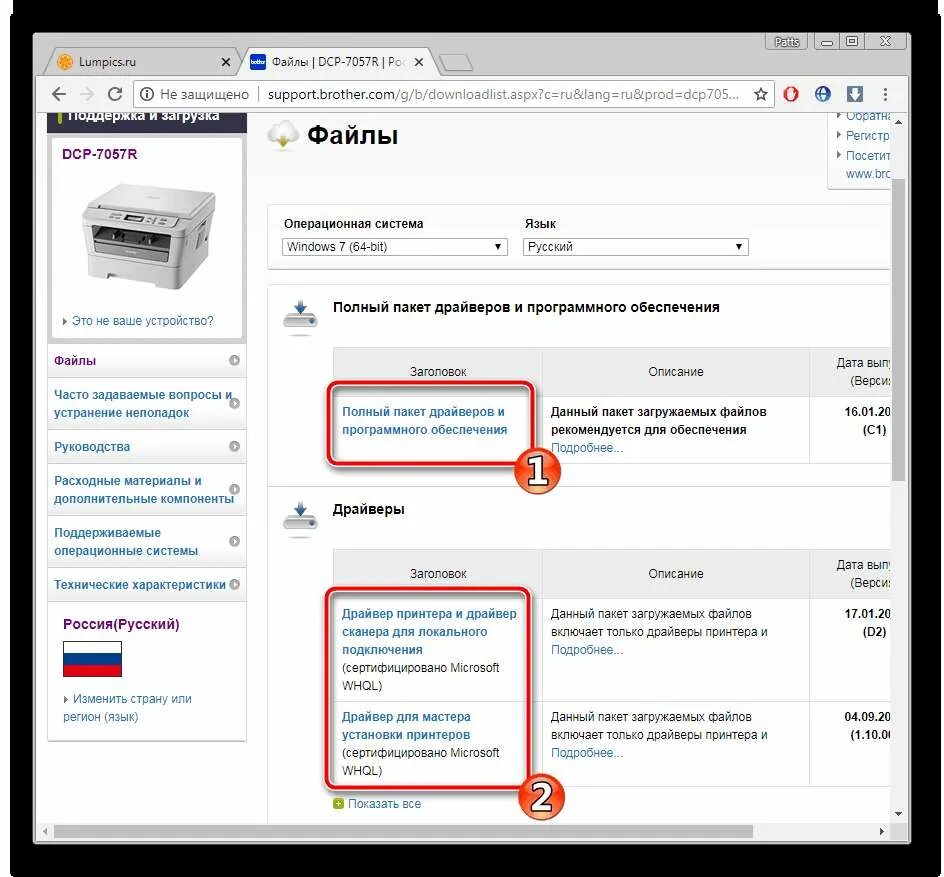Click the globe extension icon
The image size is (944, 877).
pyautogui.click(x=822, y=94)
